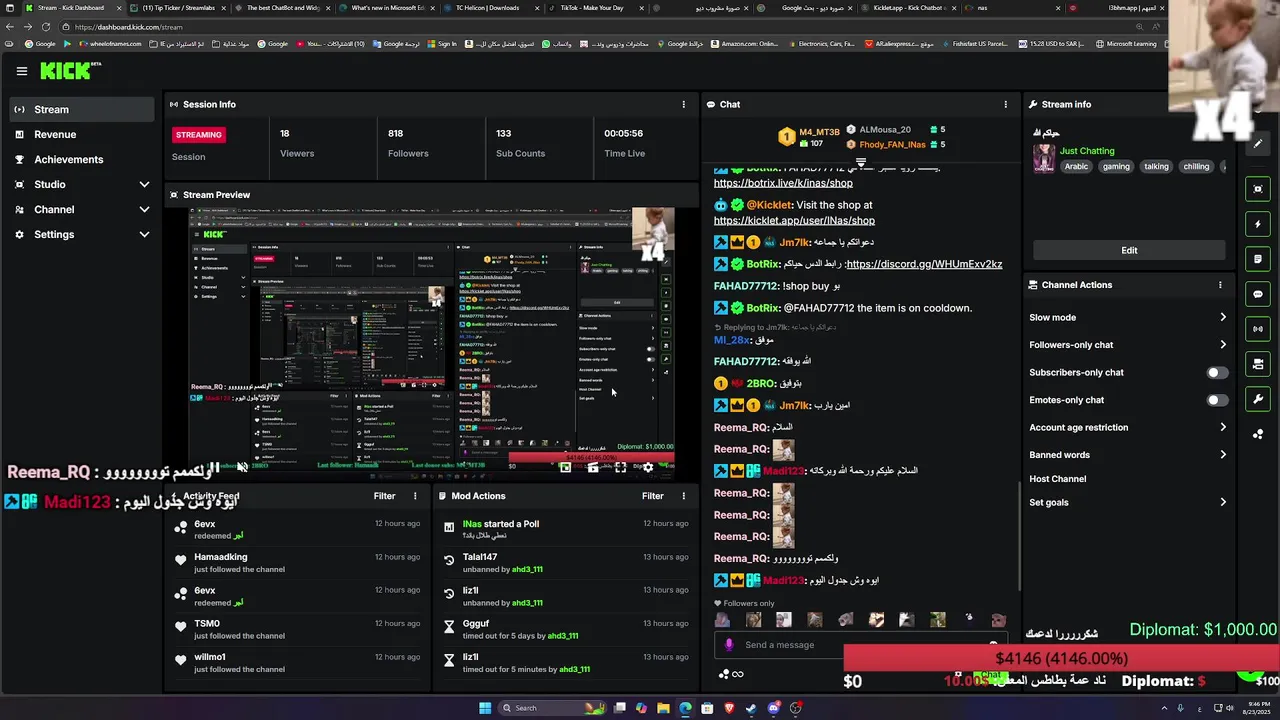This screenshot has height=720, width=1280.
Task: Expand Set goals options
Action: tap(1128, 502)
